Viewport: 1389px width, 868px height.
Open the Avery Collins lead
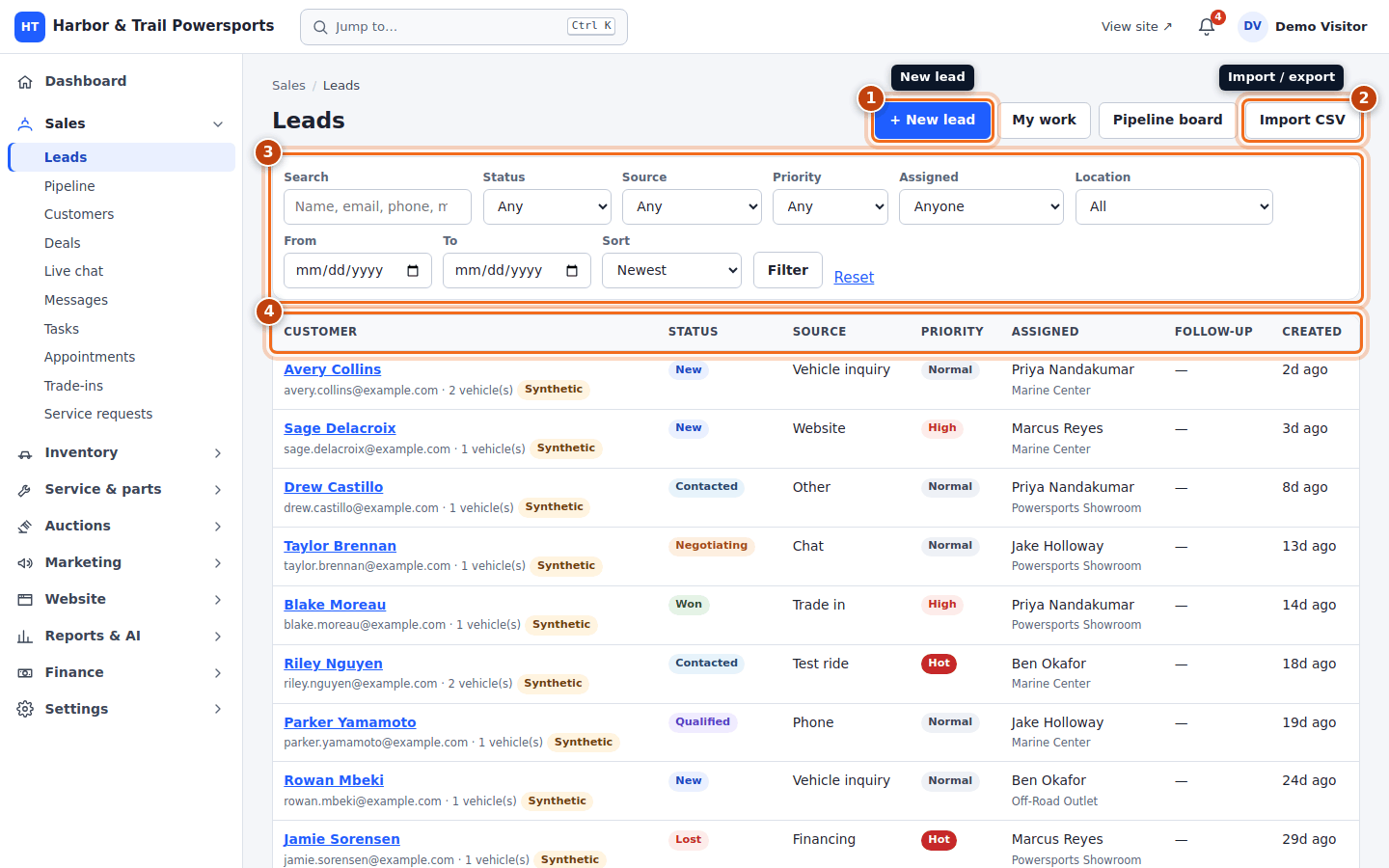click(x=332, y=369)
